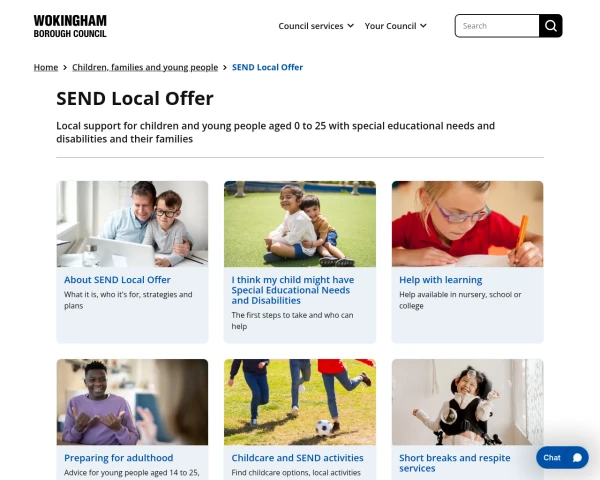The height and width of the screenshot is (480, 600).
Task: Expand the Council services chevron
Action: pyautogui.click(x=351, y=26)
